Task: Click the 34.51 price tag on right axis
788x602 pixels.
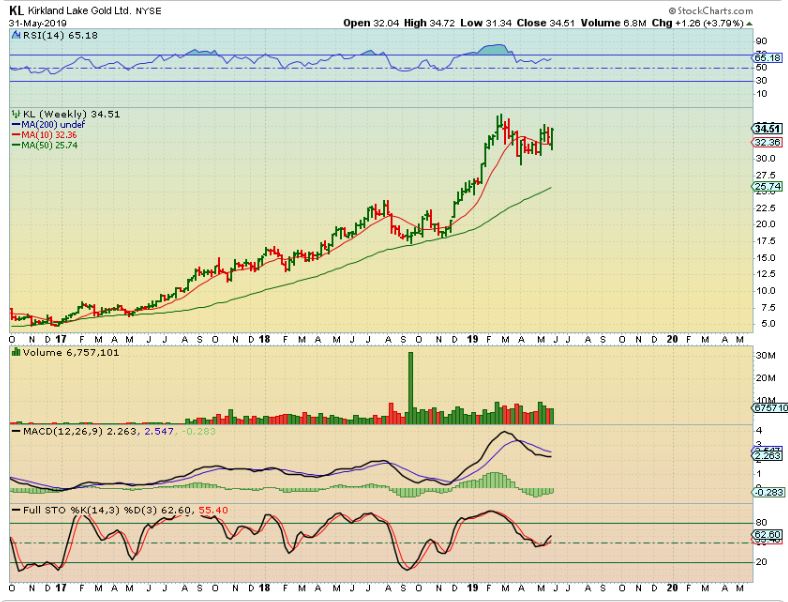Action: click(767, 129)
